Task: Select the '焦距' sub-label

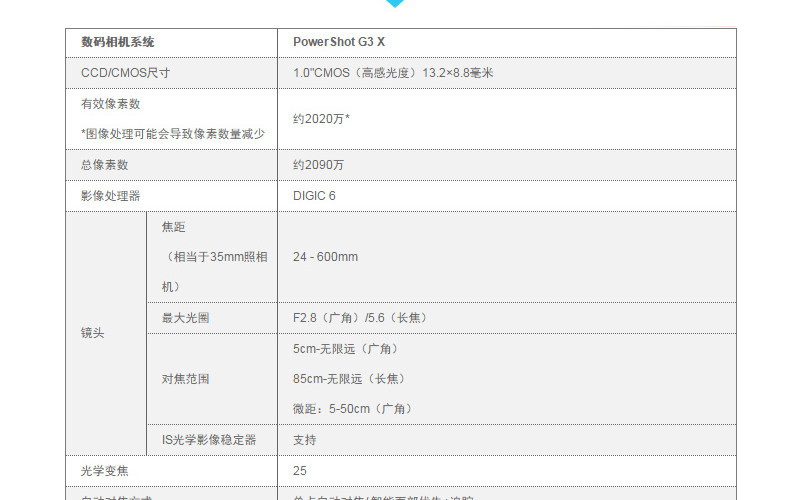Action: [x=173, y=227]
